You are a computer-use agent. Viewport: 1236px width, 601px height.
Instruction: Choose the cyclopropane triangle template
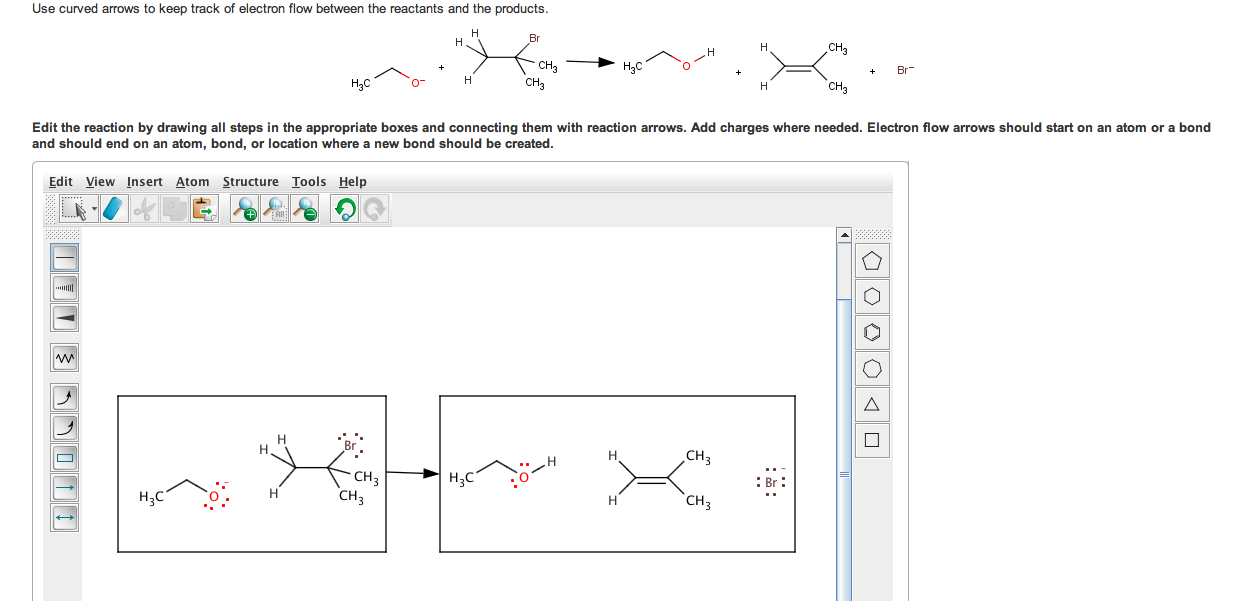tap(871, 404)
